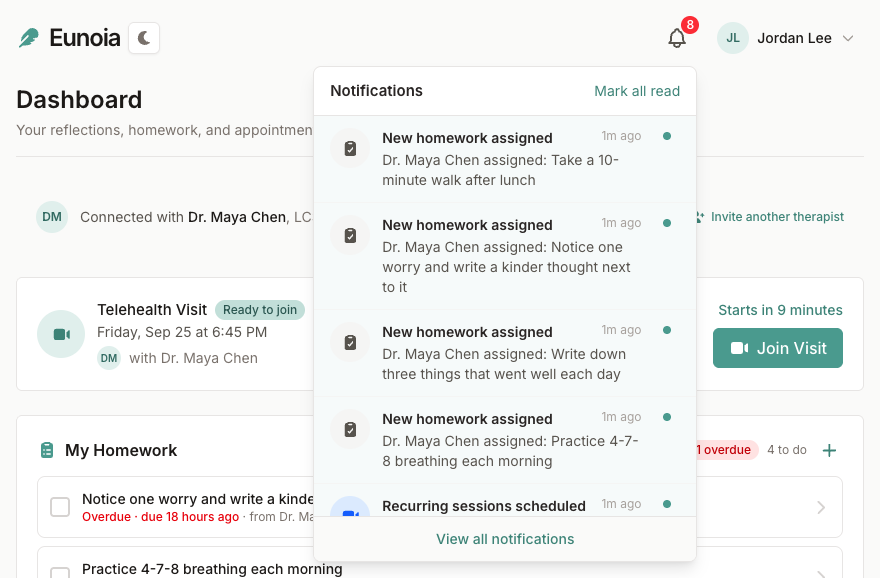Click the My Homework clipboard icon
Screen dimensions: 880x578
pyautogui.click(x=47, y=450)
